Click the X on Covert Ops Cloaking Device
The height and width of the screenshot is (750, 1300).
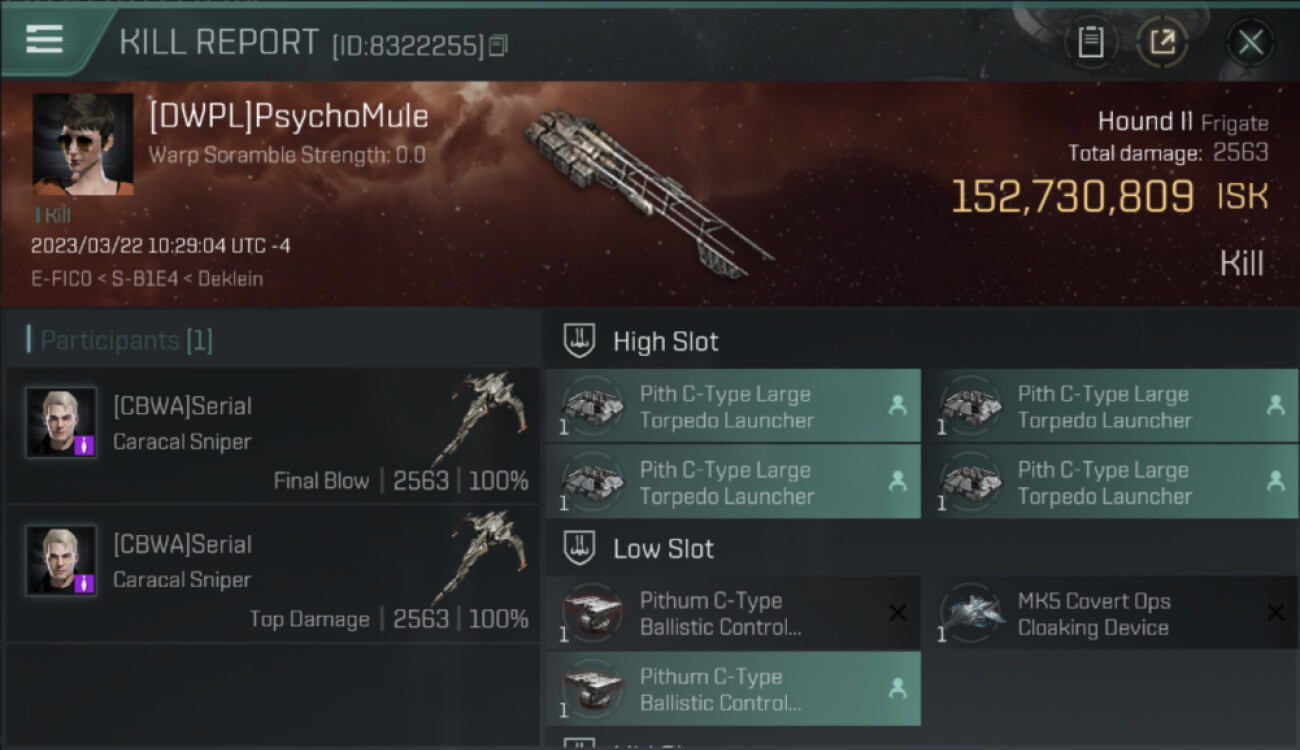tap(1276, 613)
